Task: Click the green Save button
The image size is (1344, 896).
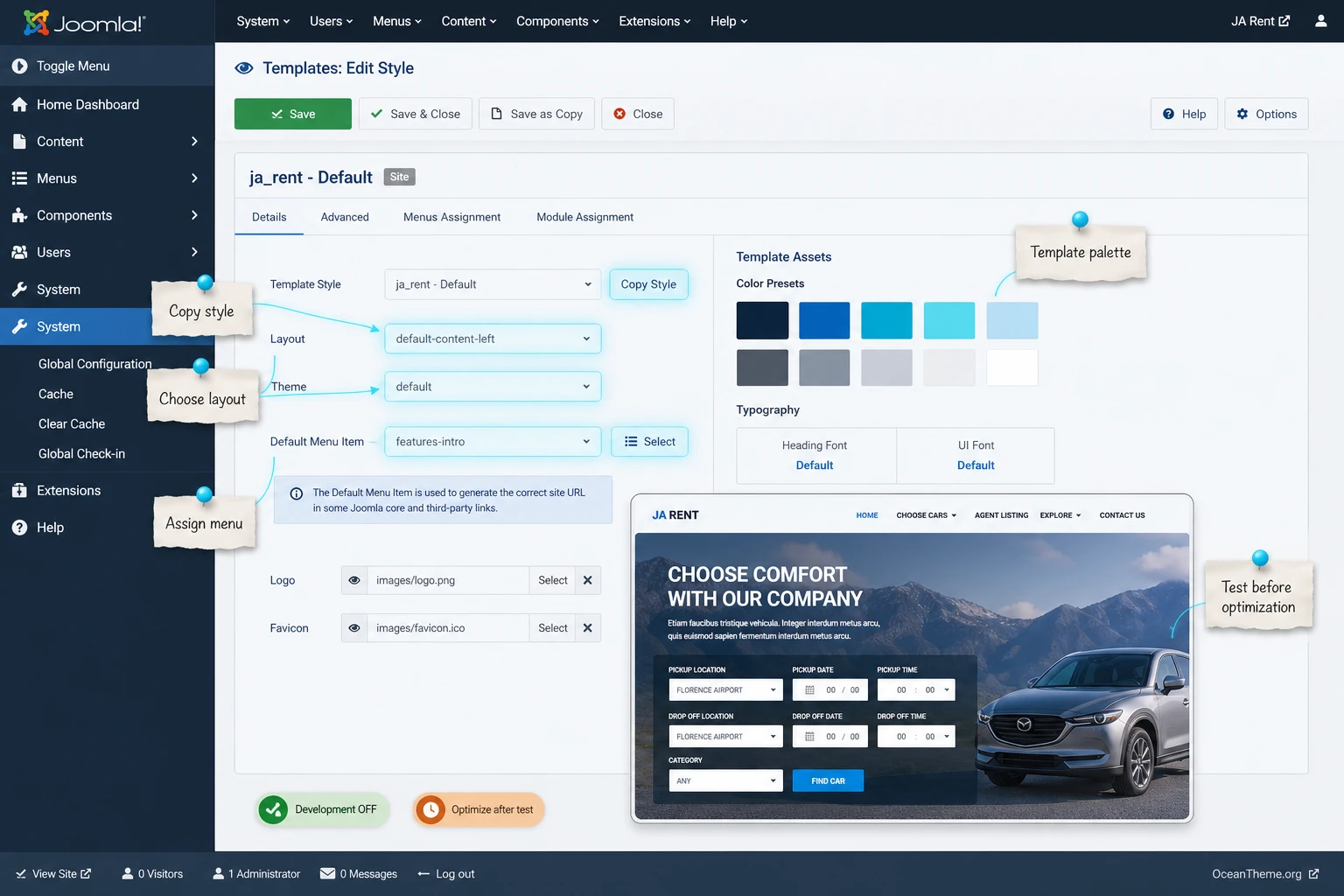Action: point(293,114)
